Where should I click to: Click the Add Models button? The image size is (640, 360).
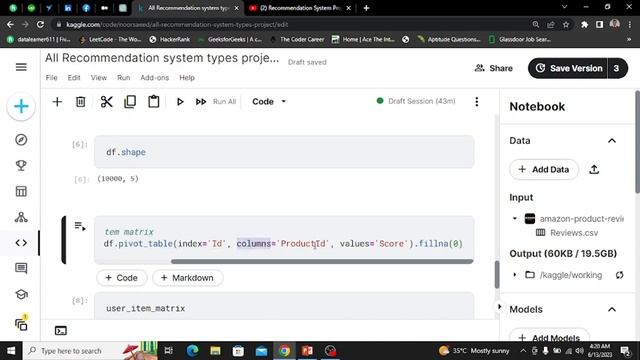(549, 338)
